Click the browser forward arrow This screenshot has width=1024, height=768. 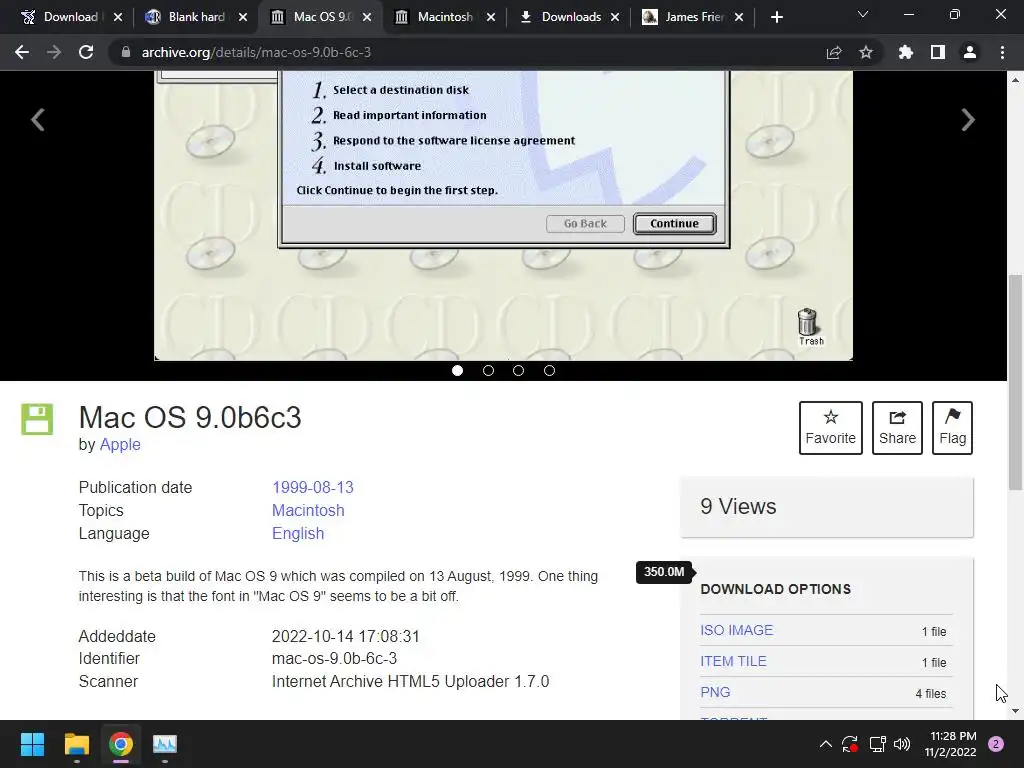(54, 52)
